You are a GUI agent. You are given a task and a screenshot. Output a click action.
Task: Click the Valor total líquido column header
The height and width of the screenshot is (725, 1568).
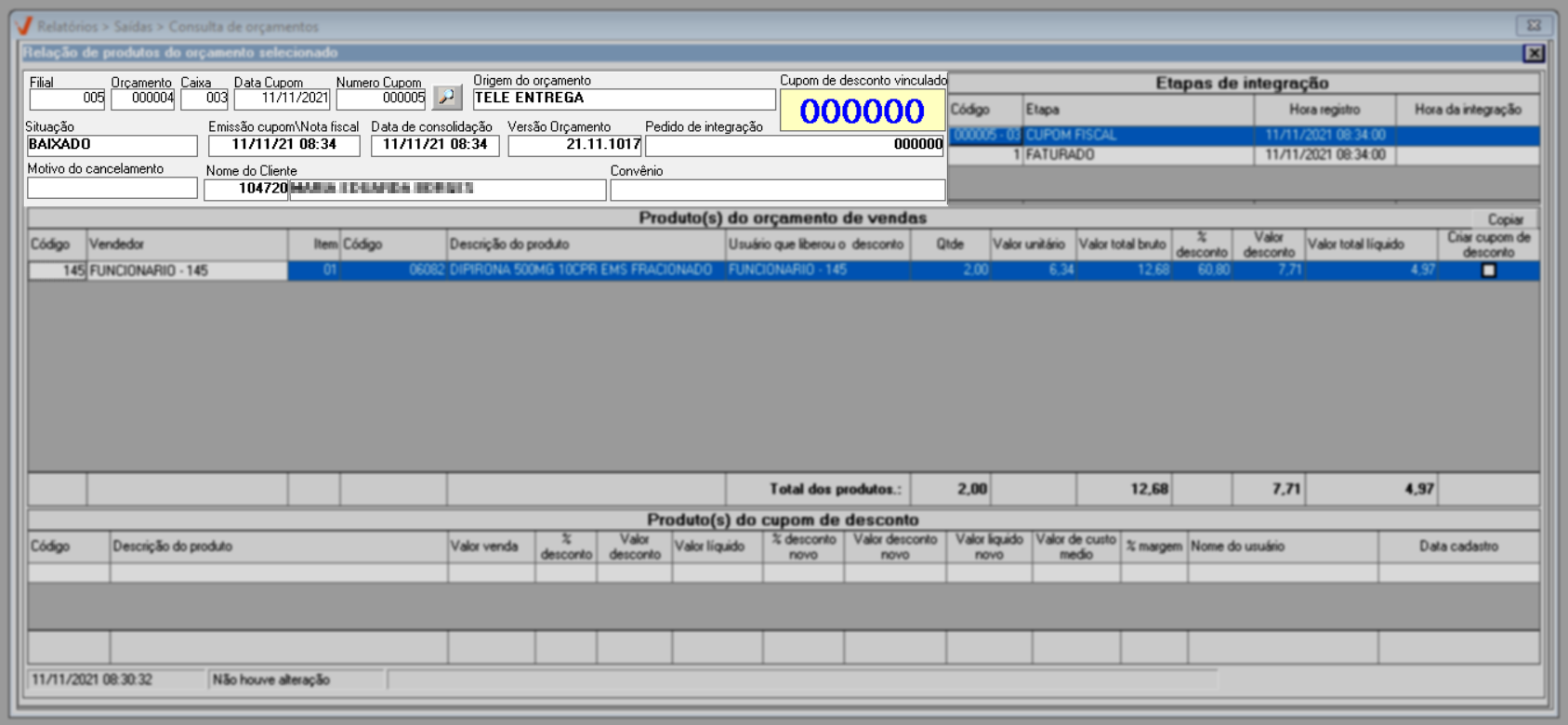(1370, 244)
